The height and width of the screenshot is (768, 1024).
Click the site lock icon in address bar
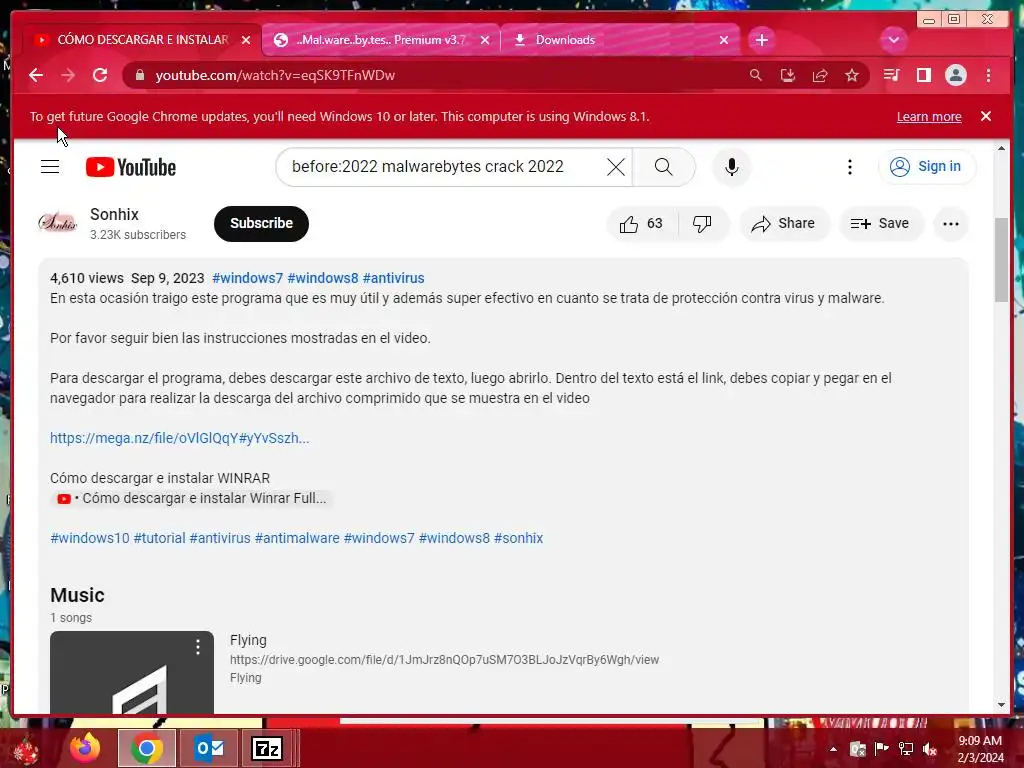pos(139,75)
